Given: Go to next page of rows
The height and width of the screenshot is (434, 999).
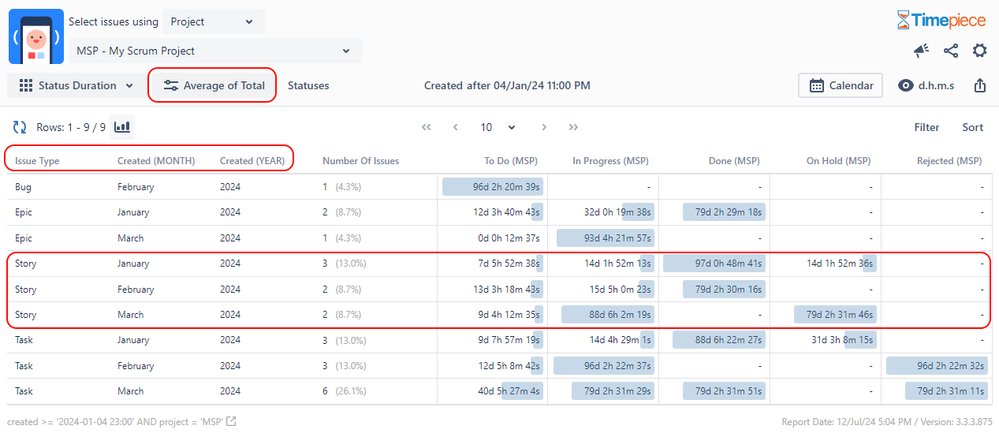Looking at the screenshot, I should [544, 127].
